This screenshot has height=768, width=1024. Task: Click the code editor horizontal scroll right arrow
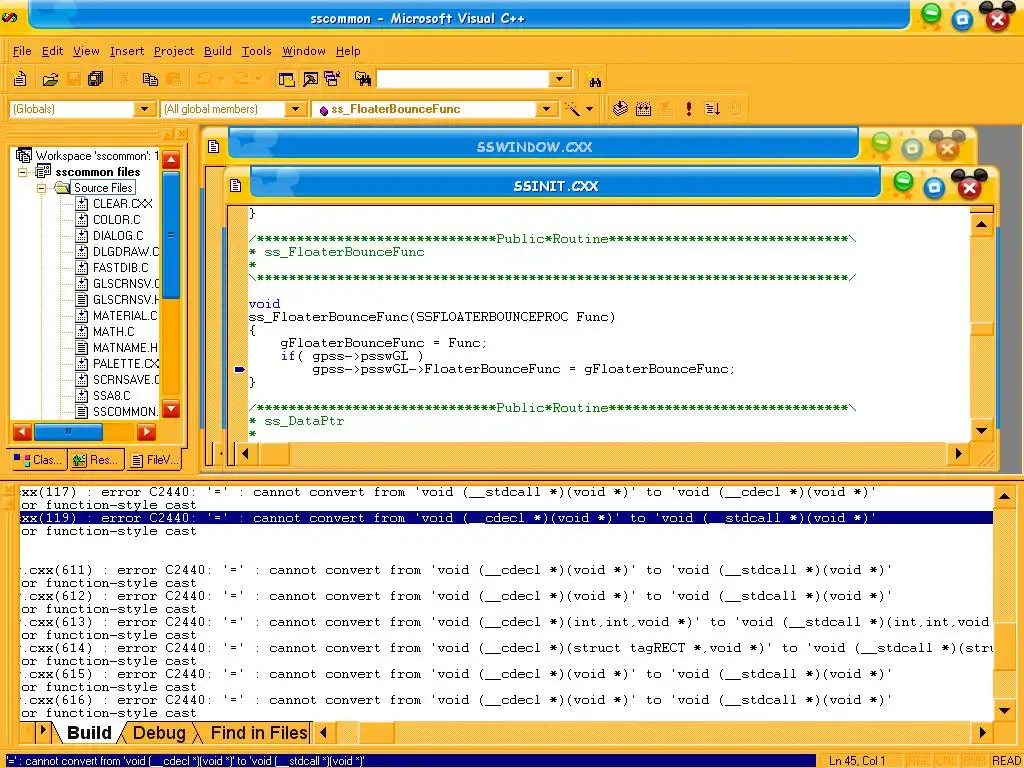958,454
